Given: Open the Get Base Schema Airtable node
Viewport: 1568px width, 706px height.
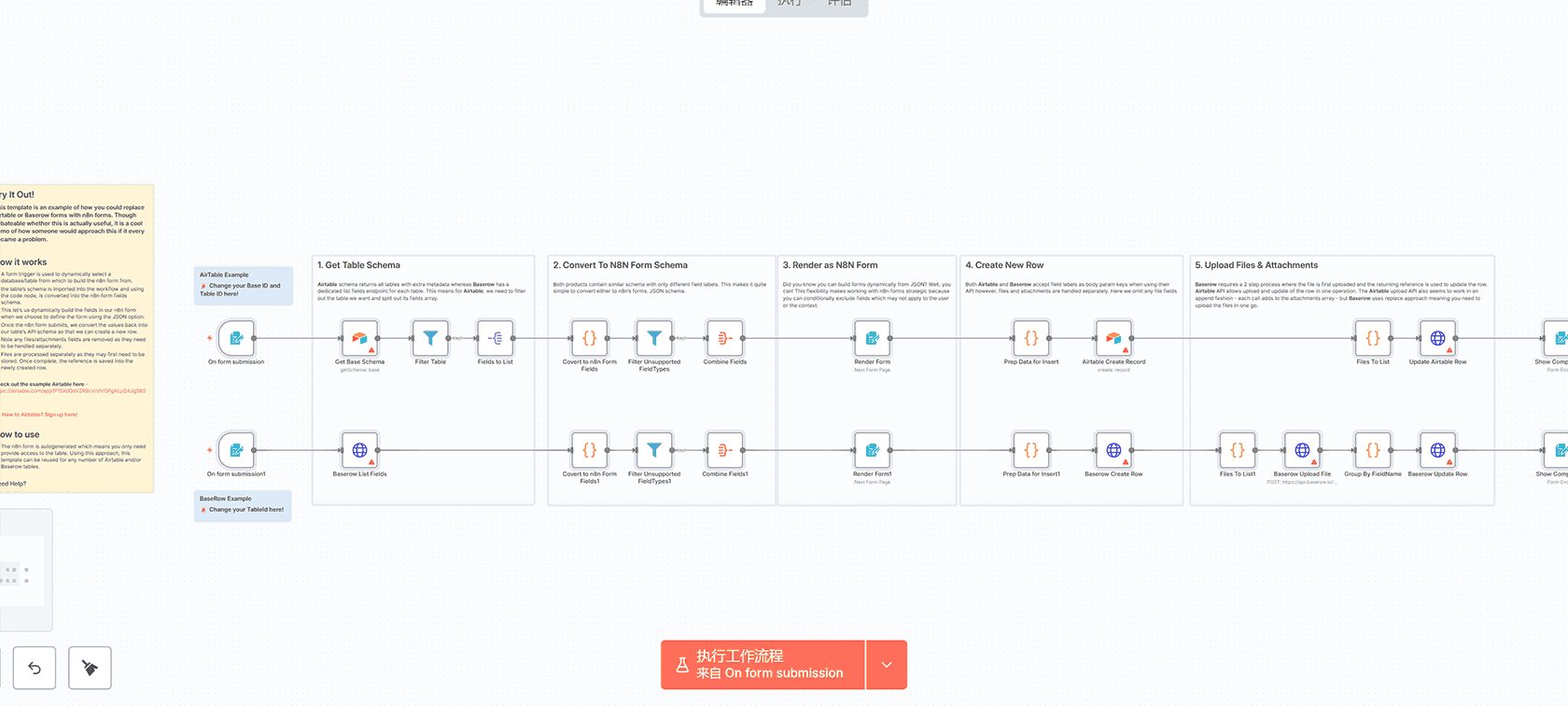Looking at the screenshot, I should click(359, 339).
